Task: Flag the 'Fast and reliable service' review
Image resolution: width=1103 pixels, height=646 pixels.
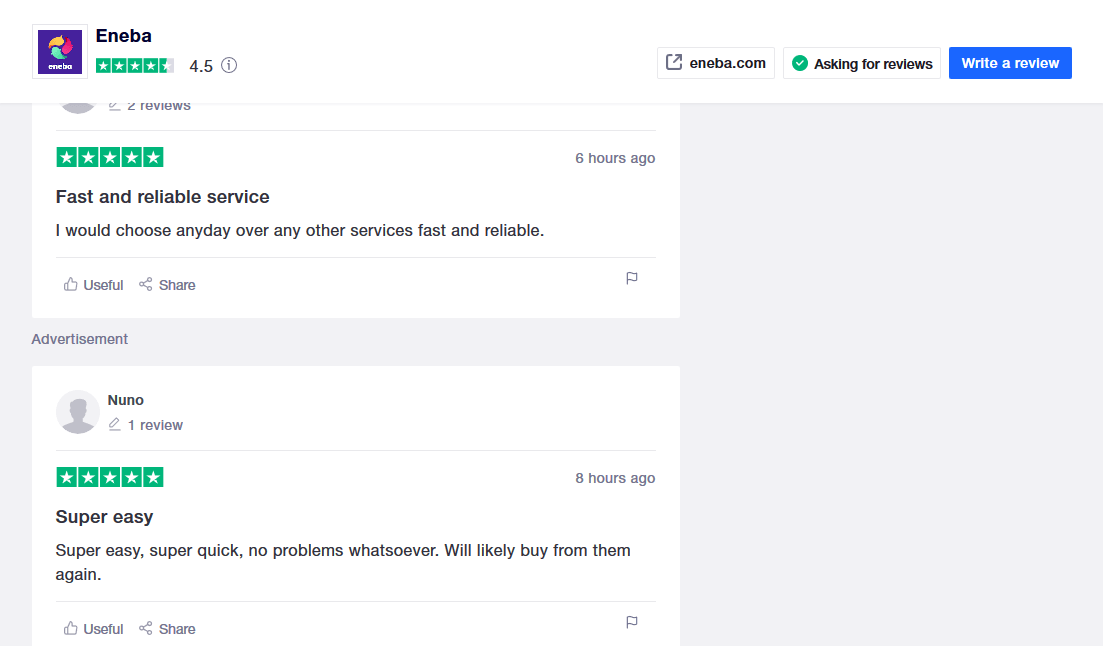Action: click(632, 278)
